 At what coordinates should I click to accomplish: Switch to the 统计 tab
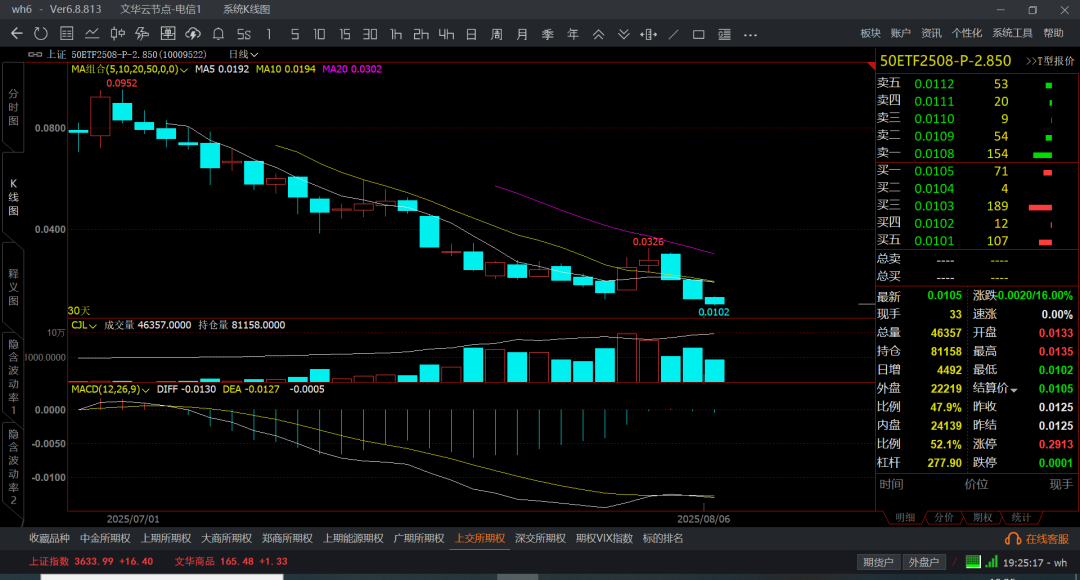tap(1021, 517)
